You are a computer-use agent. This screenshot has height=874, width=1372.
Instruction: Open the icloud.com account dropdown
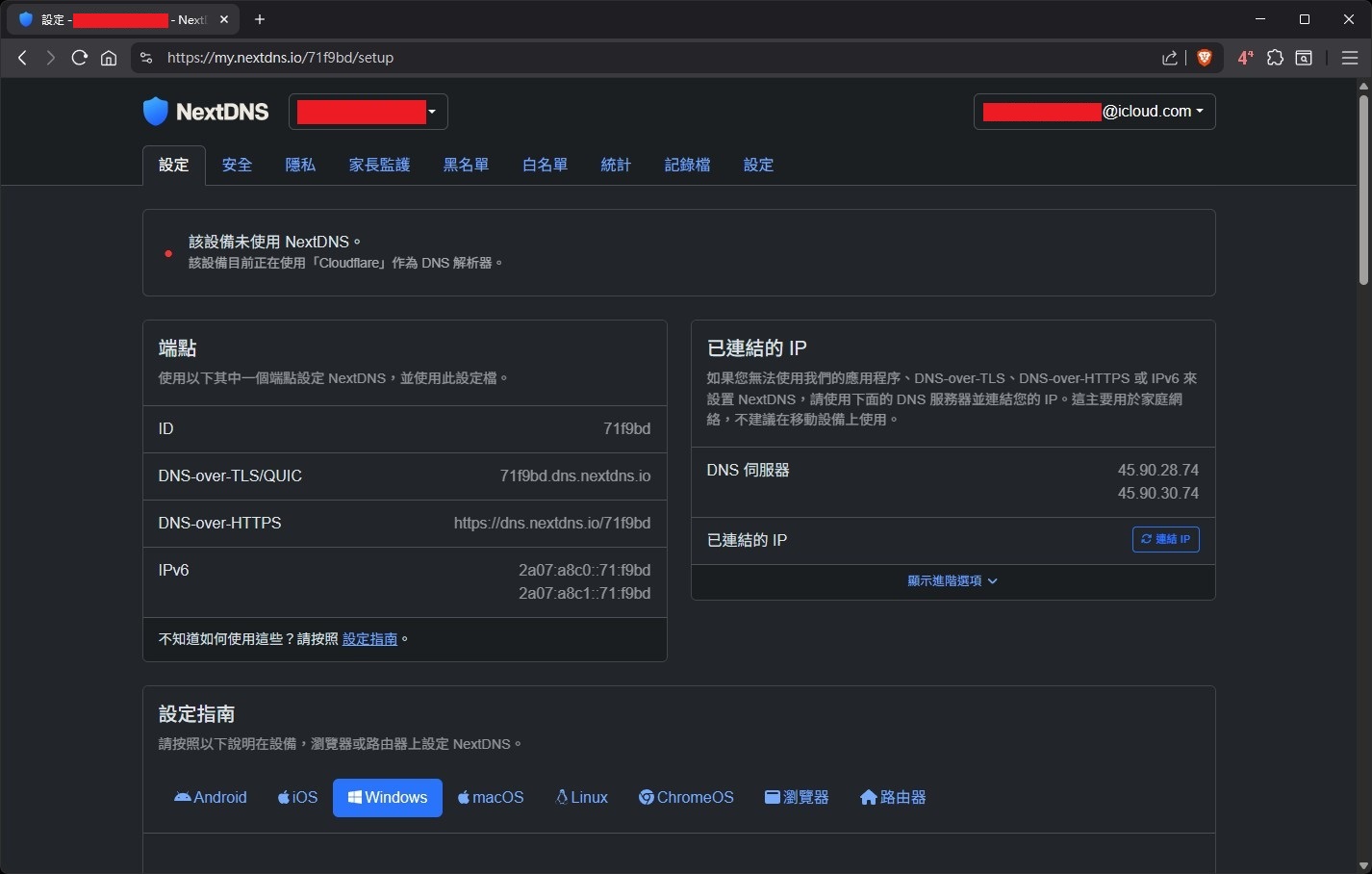click(1094, 112)
